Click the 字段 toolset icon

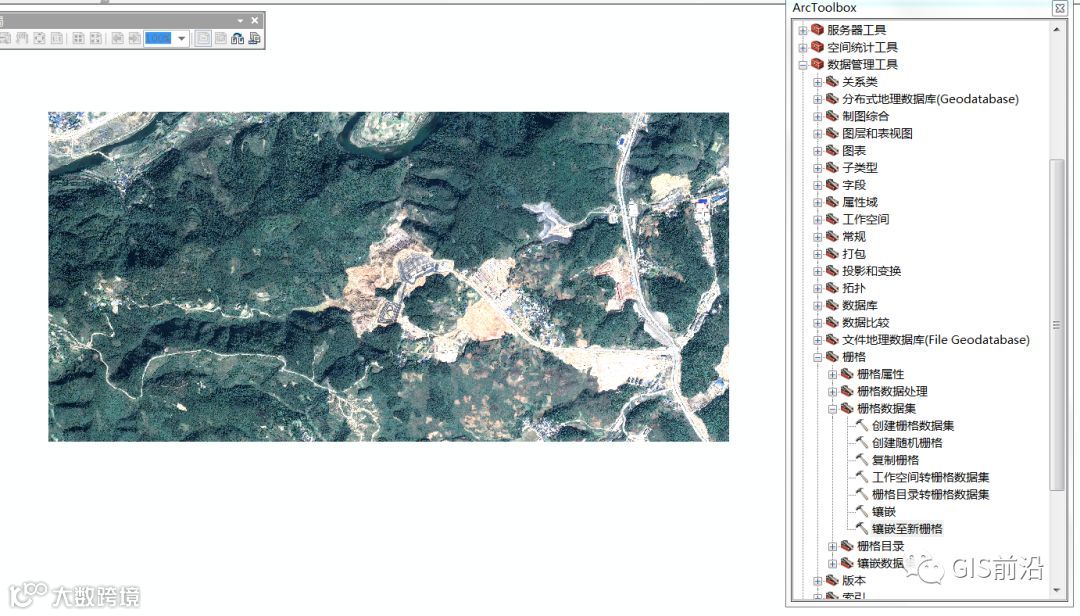832,185
